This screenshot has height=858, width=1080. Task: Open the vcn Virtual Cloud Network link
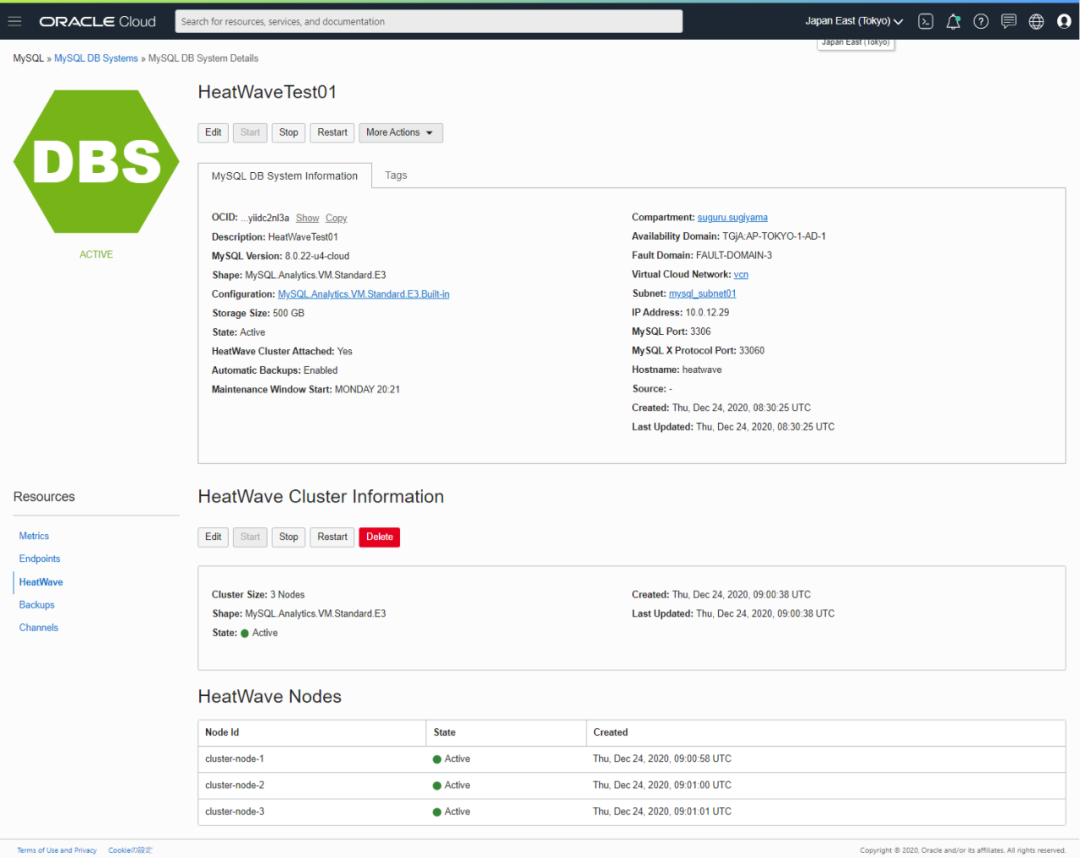point(741,274)
